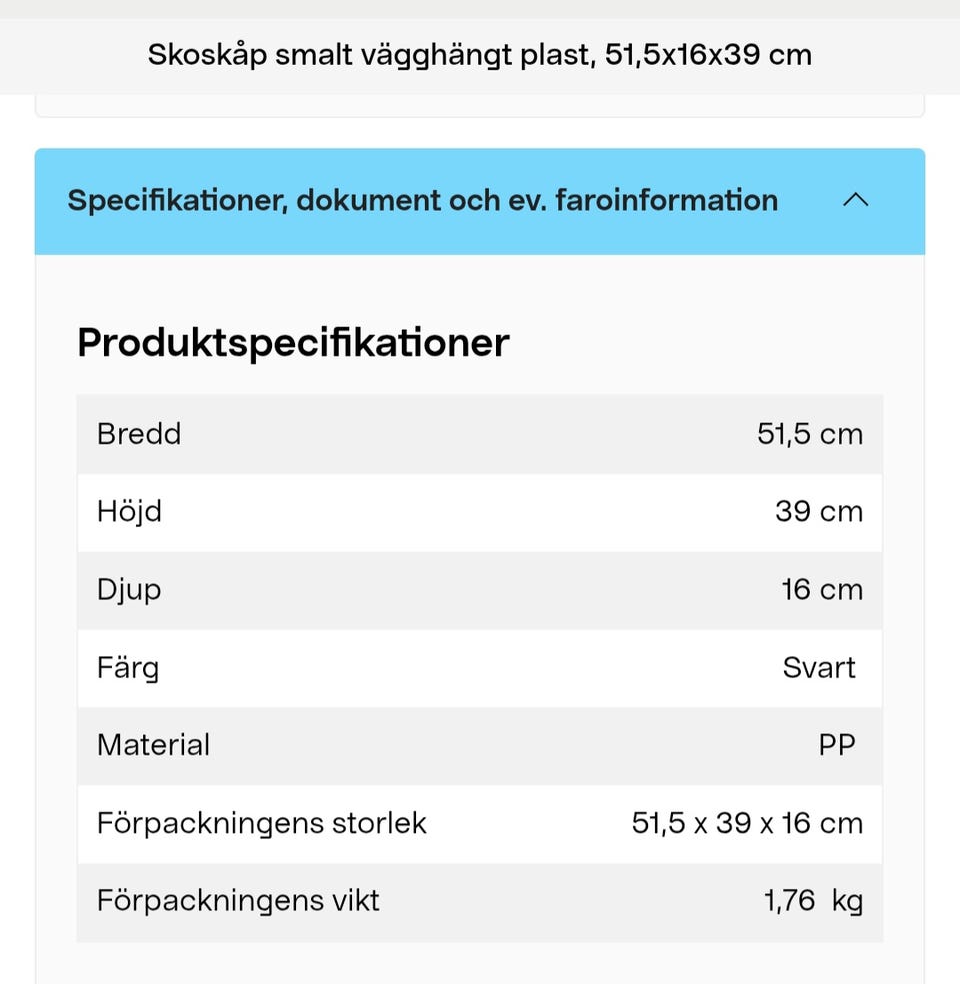Select the Djup specification row

click(480, 590)
